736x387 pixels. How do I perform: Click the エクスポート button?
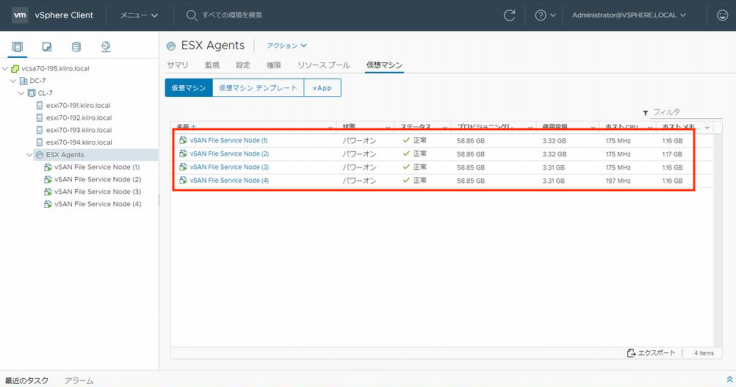pyautogui.click(x=652, y=353)
